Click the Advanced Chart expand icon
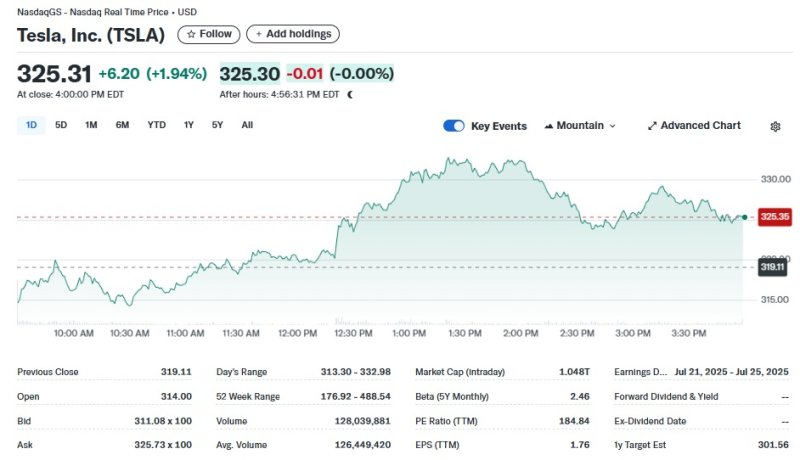This screenshot has height=460, width=800. [652, 126]
